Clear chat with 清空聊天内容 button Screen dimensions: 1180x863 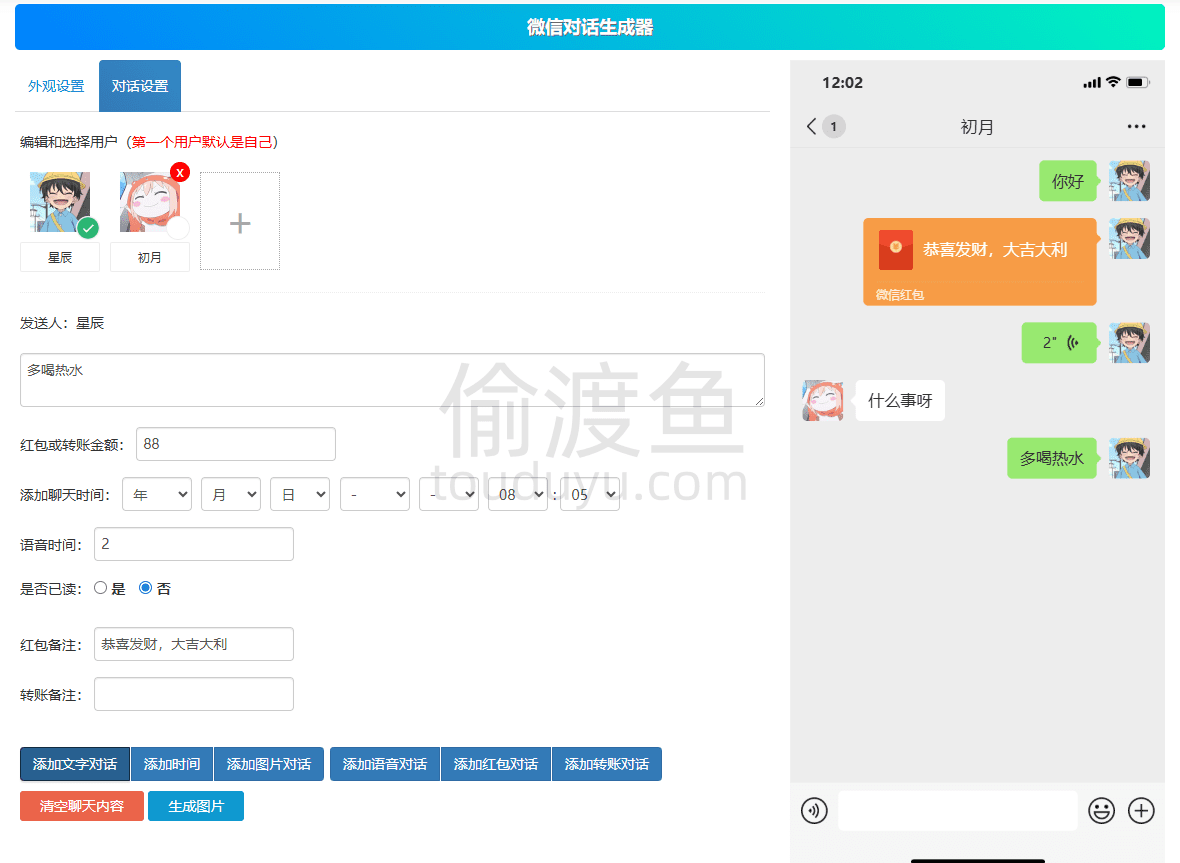click(x=81, y=806)
